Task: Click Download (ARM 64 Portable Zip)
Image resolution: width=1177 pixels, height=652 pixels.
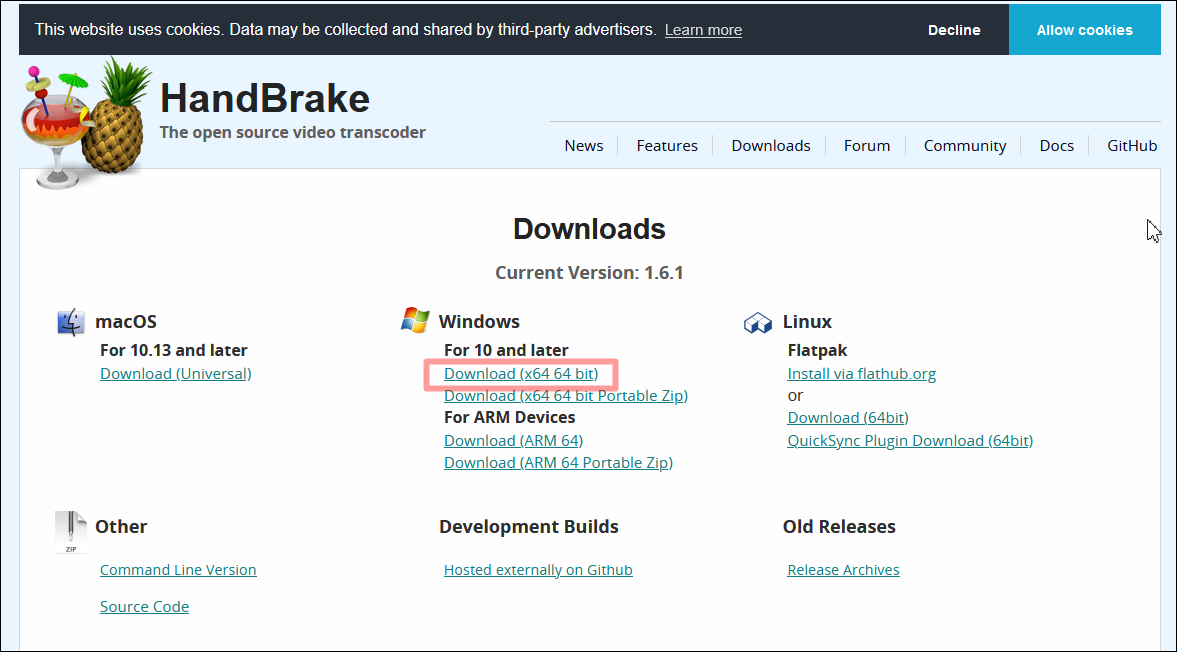Action: (558, 462)
